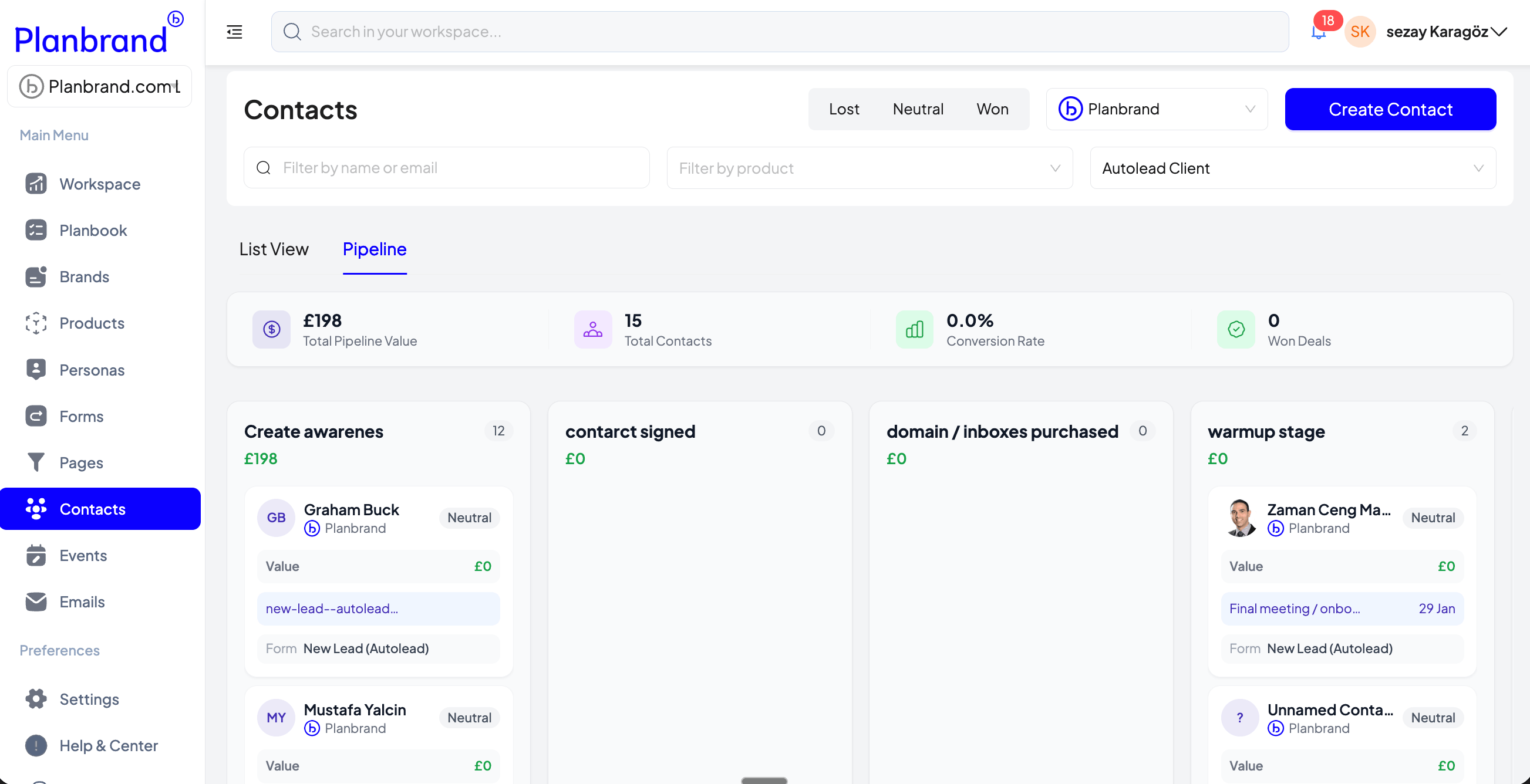Collapse sidebar with the menu-fold icon
This screenshot has width=1530, height=784.
(x=235, y=32)
